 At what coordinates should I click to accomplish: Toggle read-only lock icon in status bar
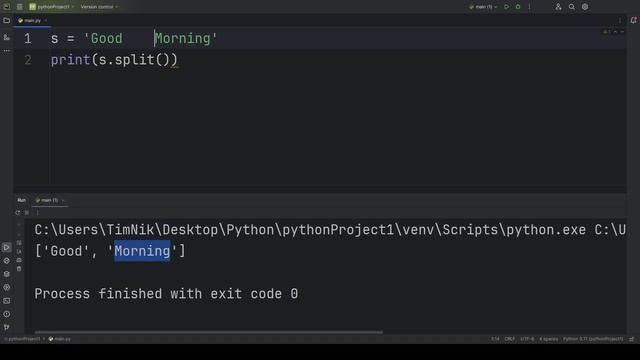(631, 339)
